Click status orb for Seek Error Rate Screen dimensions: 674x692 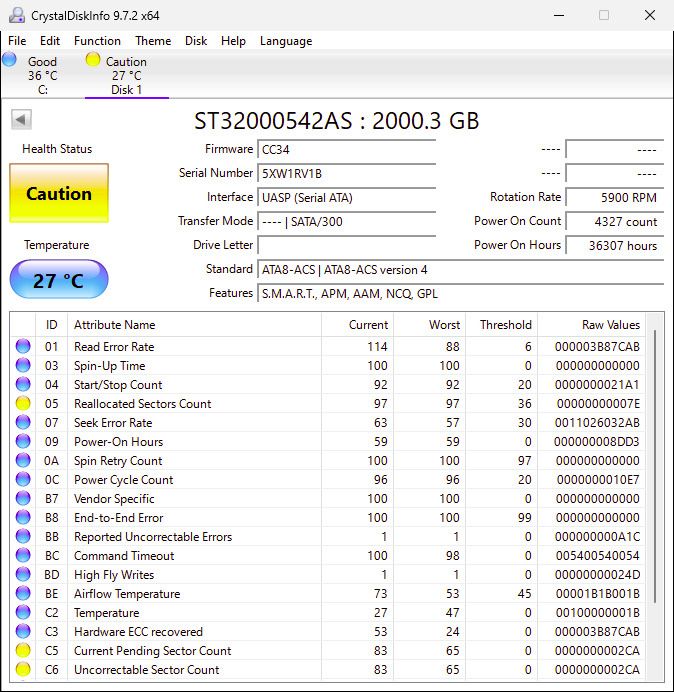[23, 422]
